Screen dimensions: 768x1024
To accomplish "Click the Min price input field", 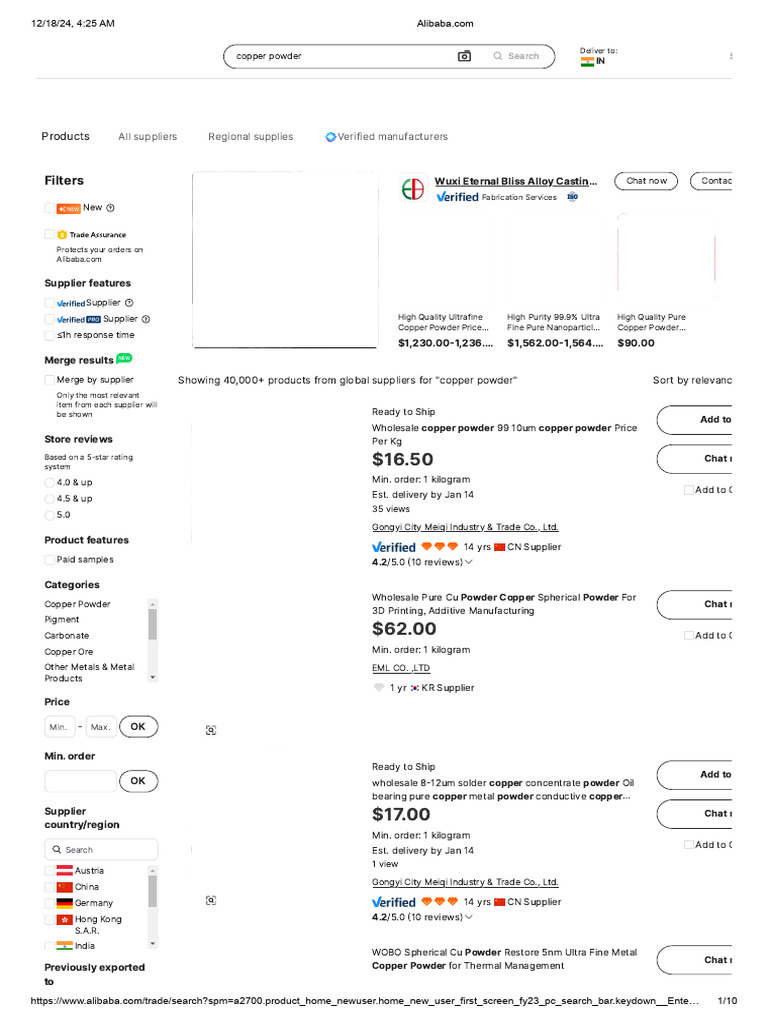I will (59, 727).
